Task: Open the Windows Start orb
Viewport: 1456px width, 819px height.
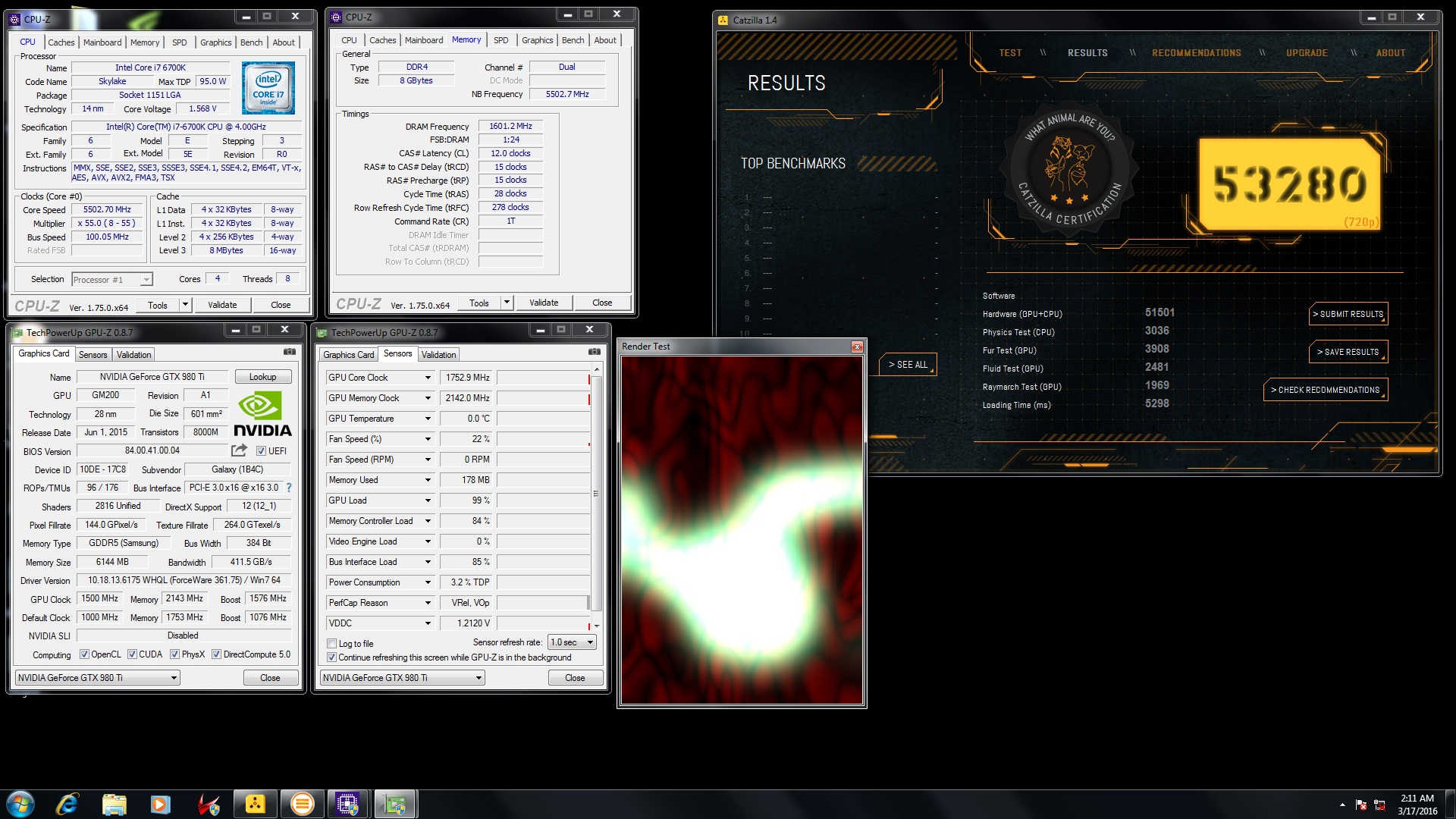Action: click(x=20, y=804)
